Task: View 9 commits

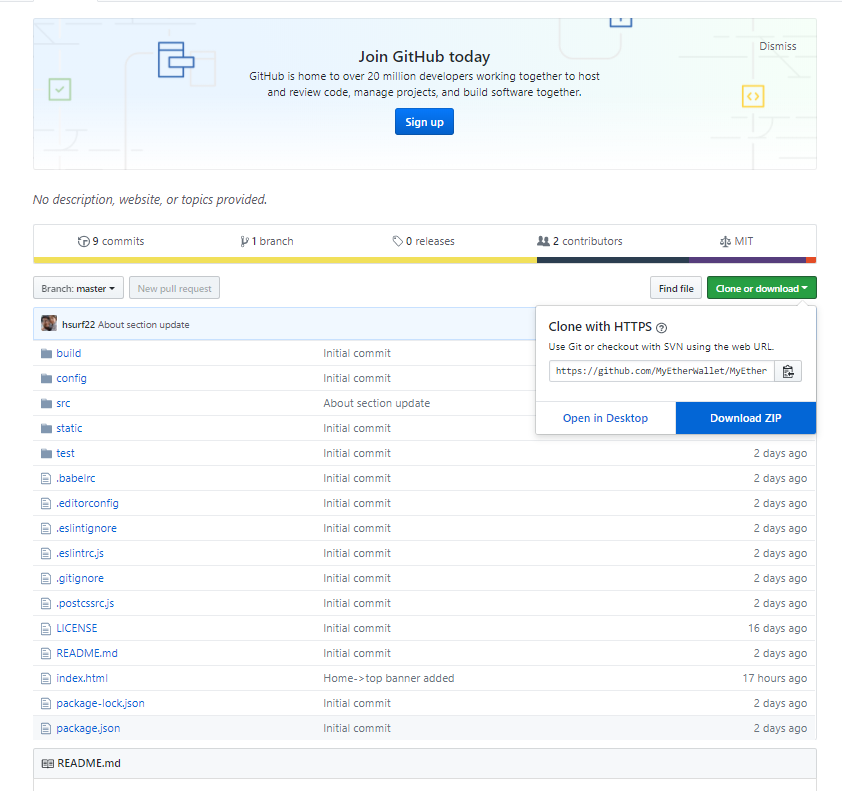Action: (x=111, y=242)
